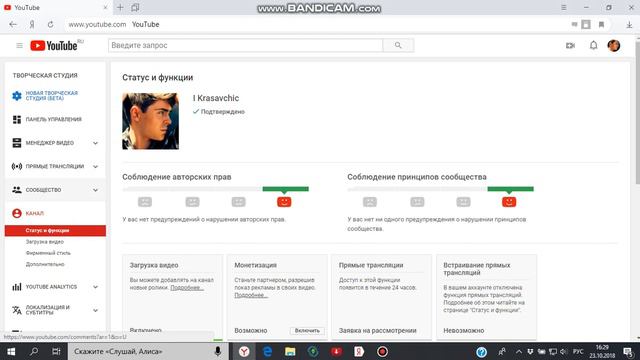The image size is (640, 360).
Task: Click the green community guidelines status bar
Action: 510,189
